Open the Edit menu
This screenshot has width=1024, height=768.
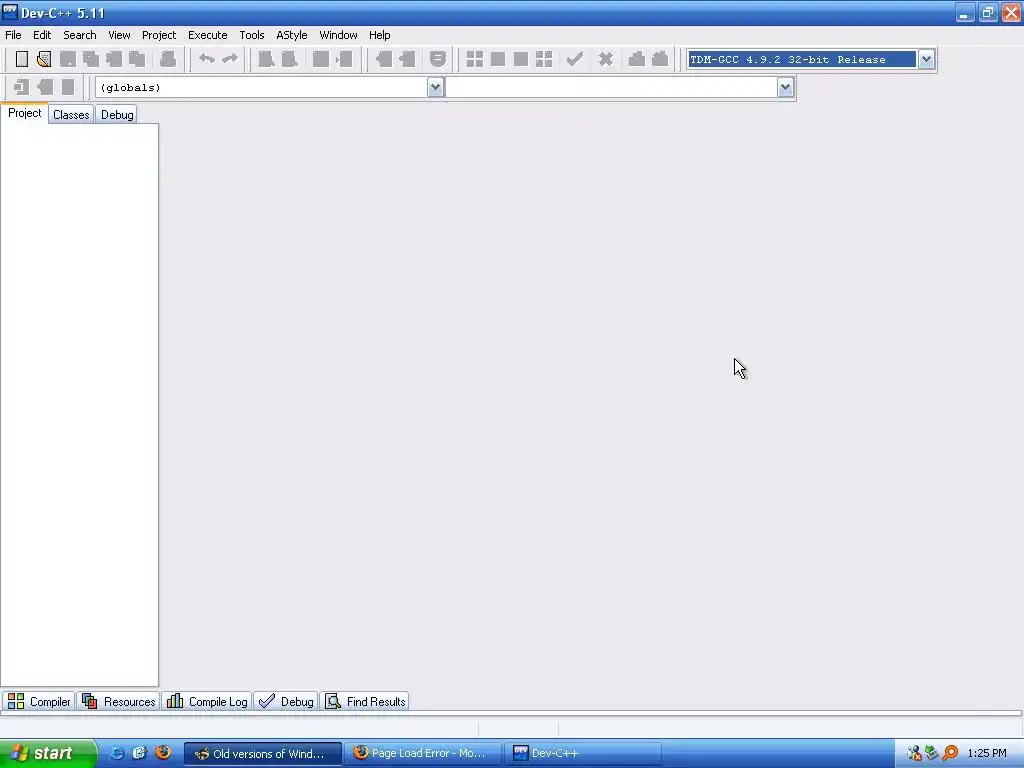coord(42,35)
